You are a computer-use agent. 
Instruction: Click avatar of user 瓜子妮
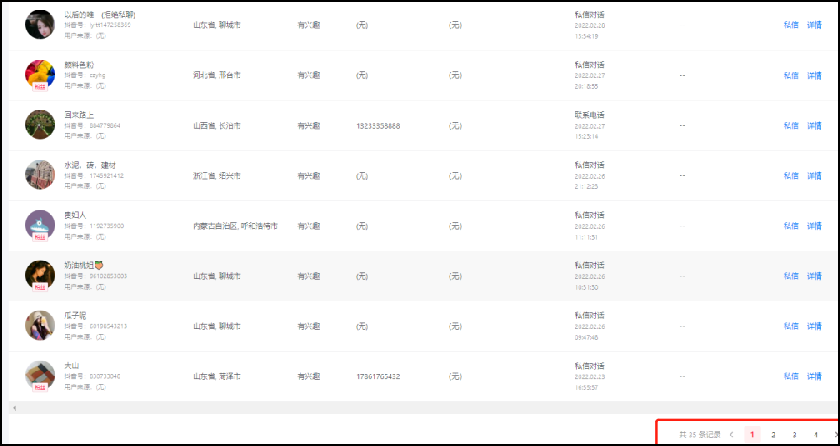point(39,325)
